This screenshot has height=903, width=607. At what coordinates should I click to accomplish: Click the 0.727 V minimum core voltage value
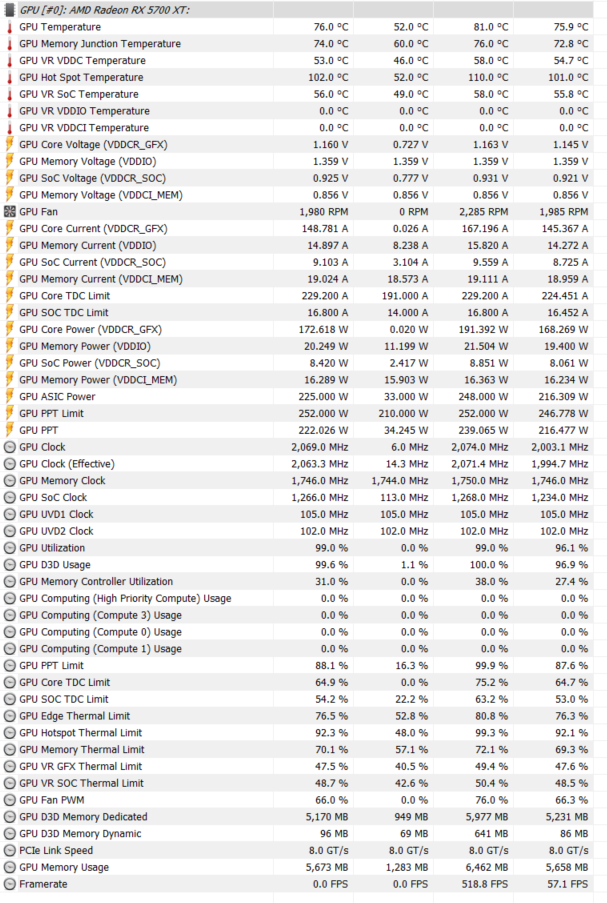[x=411, y=145]
